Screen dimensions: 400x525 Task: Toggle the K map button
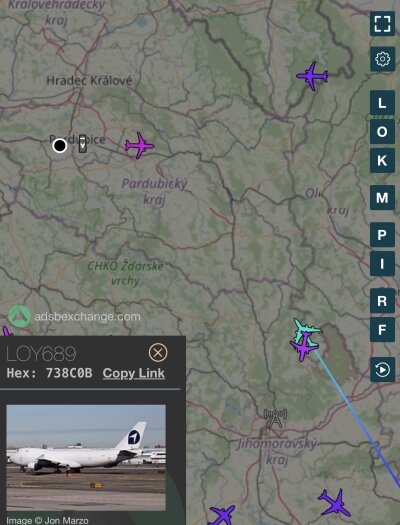click(382, 160)
